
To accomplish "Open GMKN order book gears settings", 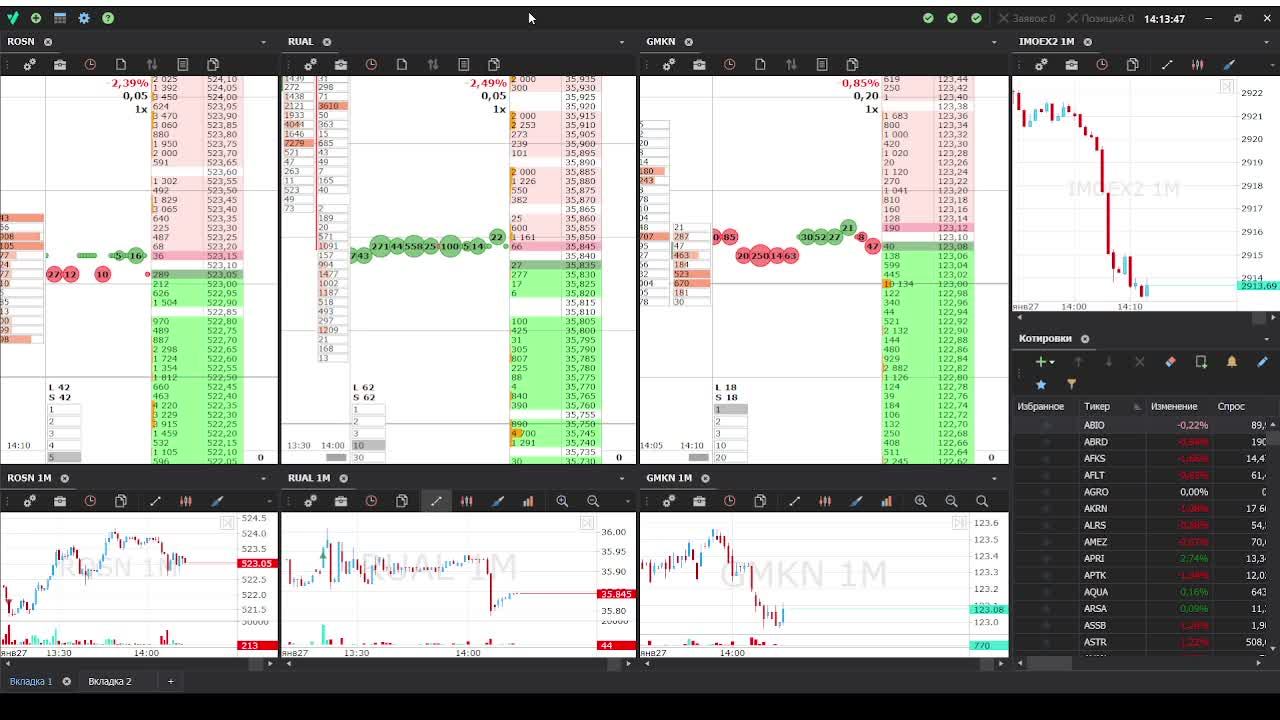I will 669,64.
